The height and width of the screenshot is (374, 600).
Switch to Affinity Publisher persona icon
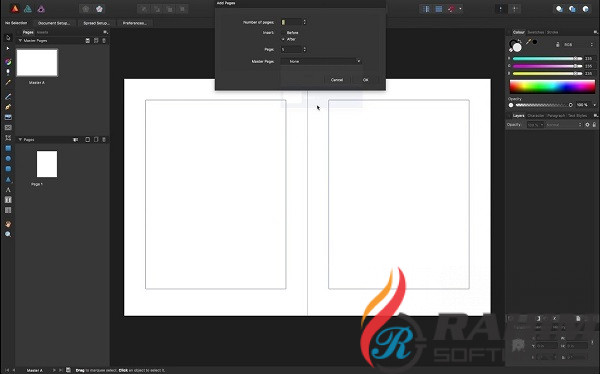point(15,8)
